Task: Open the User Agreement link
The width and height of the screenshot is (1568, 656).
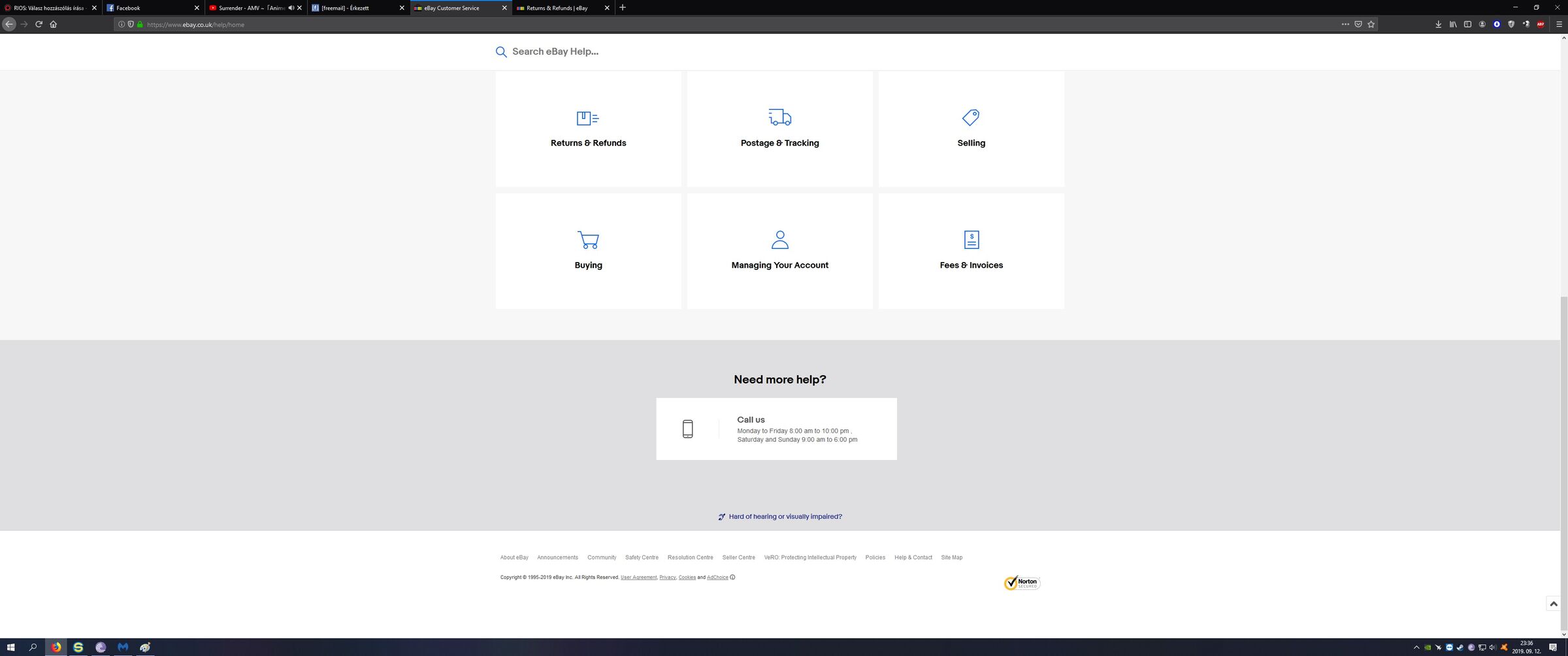Action: pyautogui.click(x=638, y=577)
